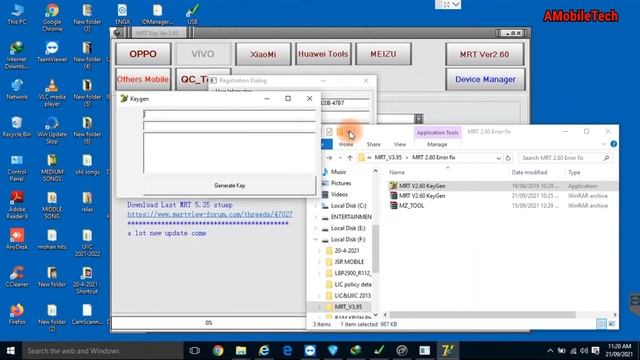Open the Home ribbon tab in Explorer

pyautogui.click(x=346, y=144)
